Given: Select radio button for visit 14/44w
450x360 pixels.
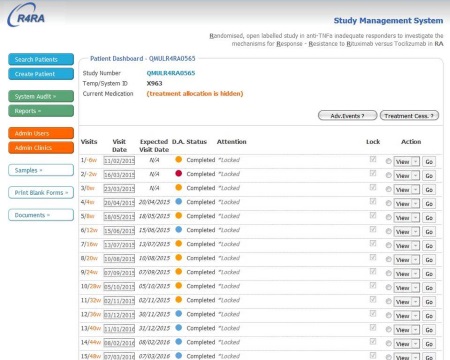Looking at the screenshot, I should point(388,343).
